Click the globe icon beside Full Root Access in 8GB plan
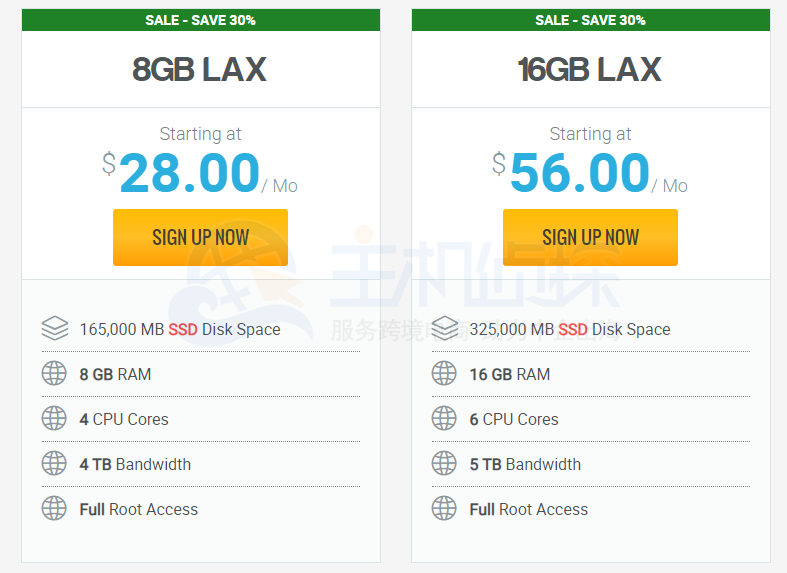Screen dimensions: 787x573 [x=54, y=509]
